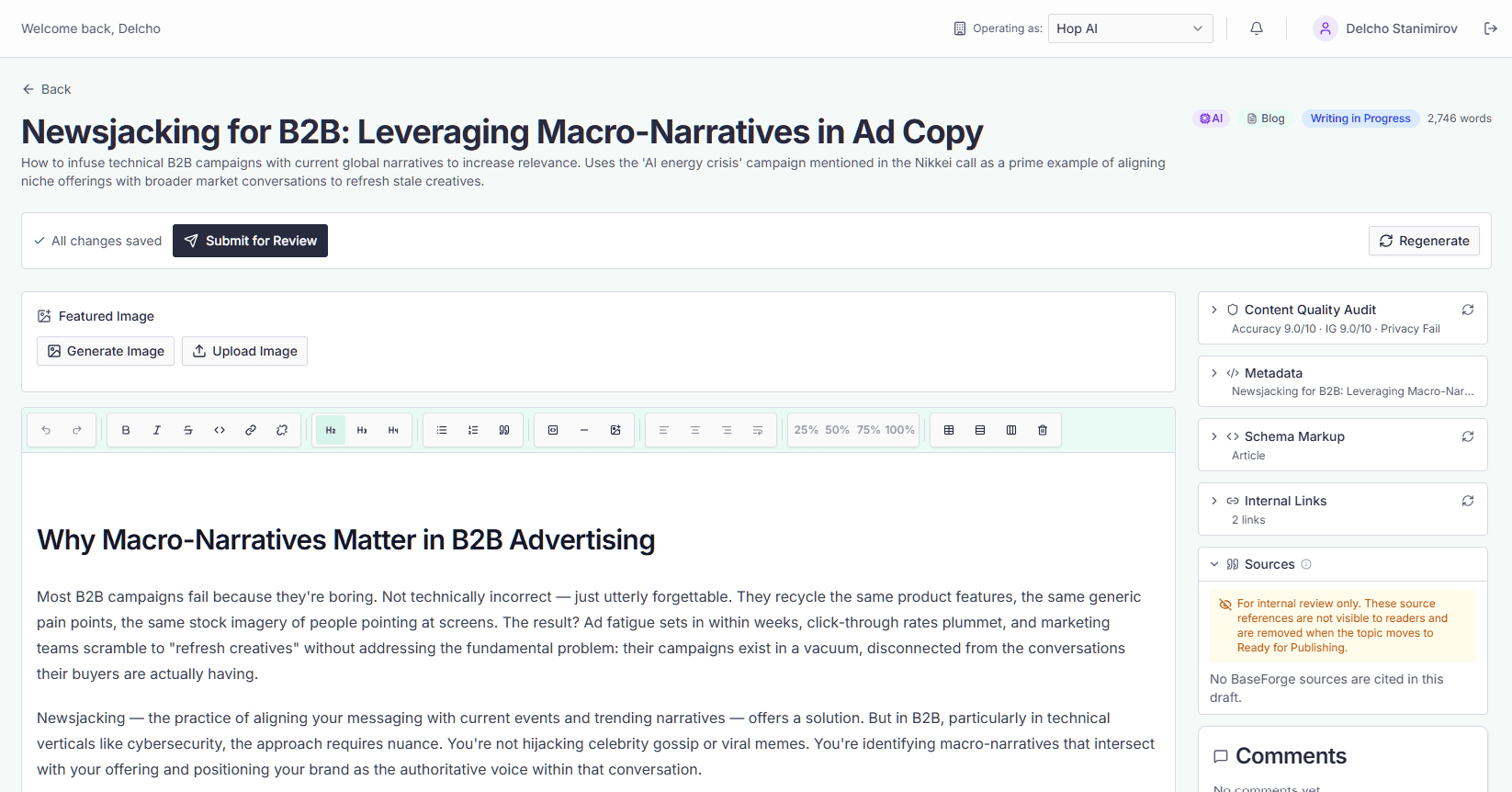Click the article title heading

[x=502, y=132]
